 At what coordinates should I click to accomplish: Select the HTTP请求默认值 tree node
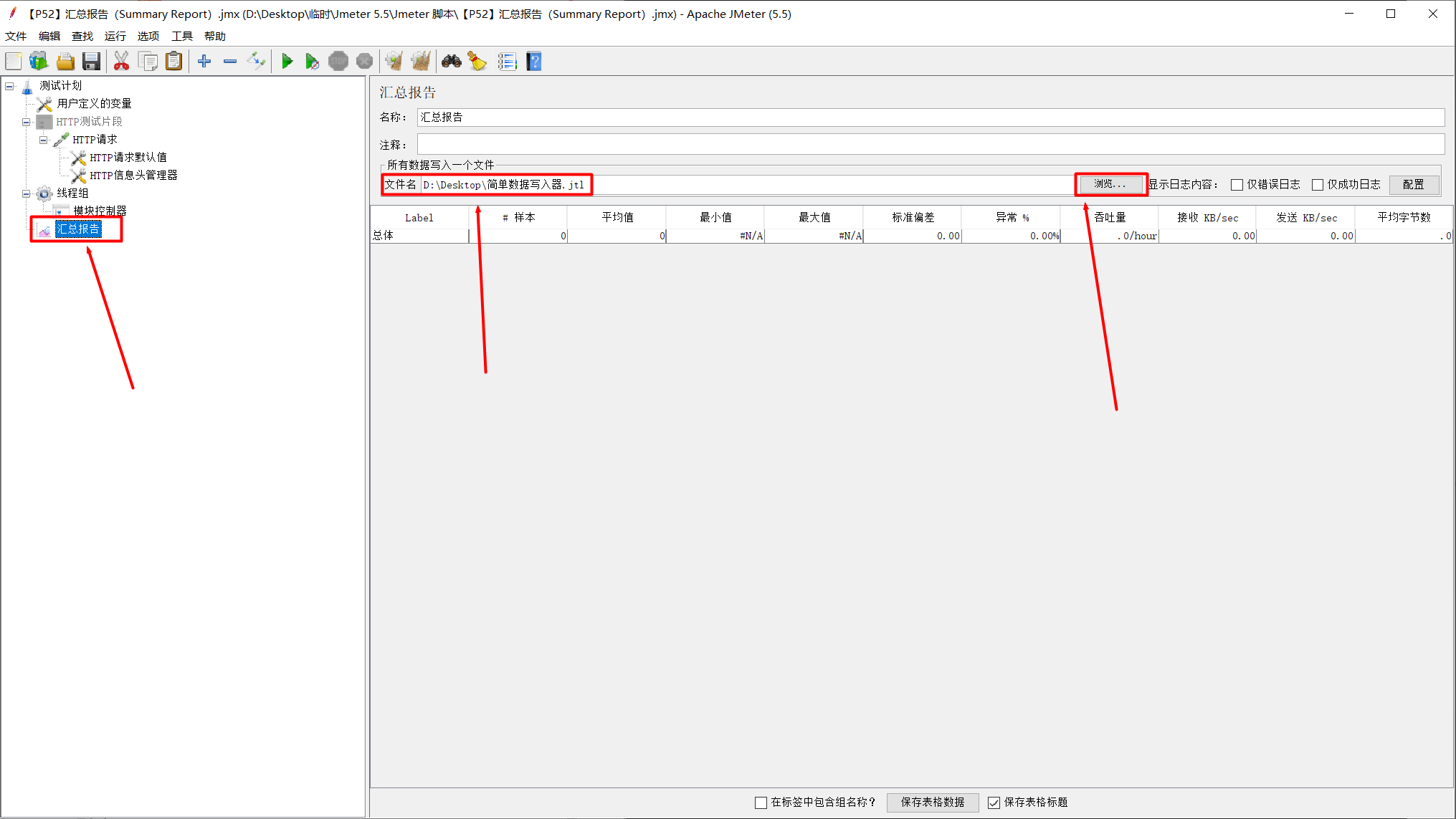point(128,157)
